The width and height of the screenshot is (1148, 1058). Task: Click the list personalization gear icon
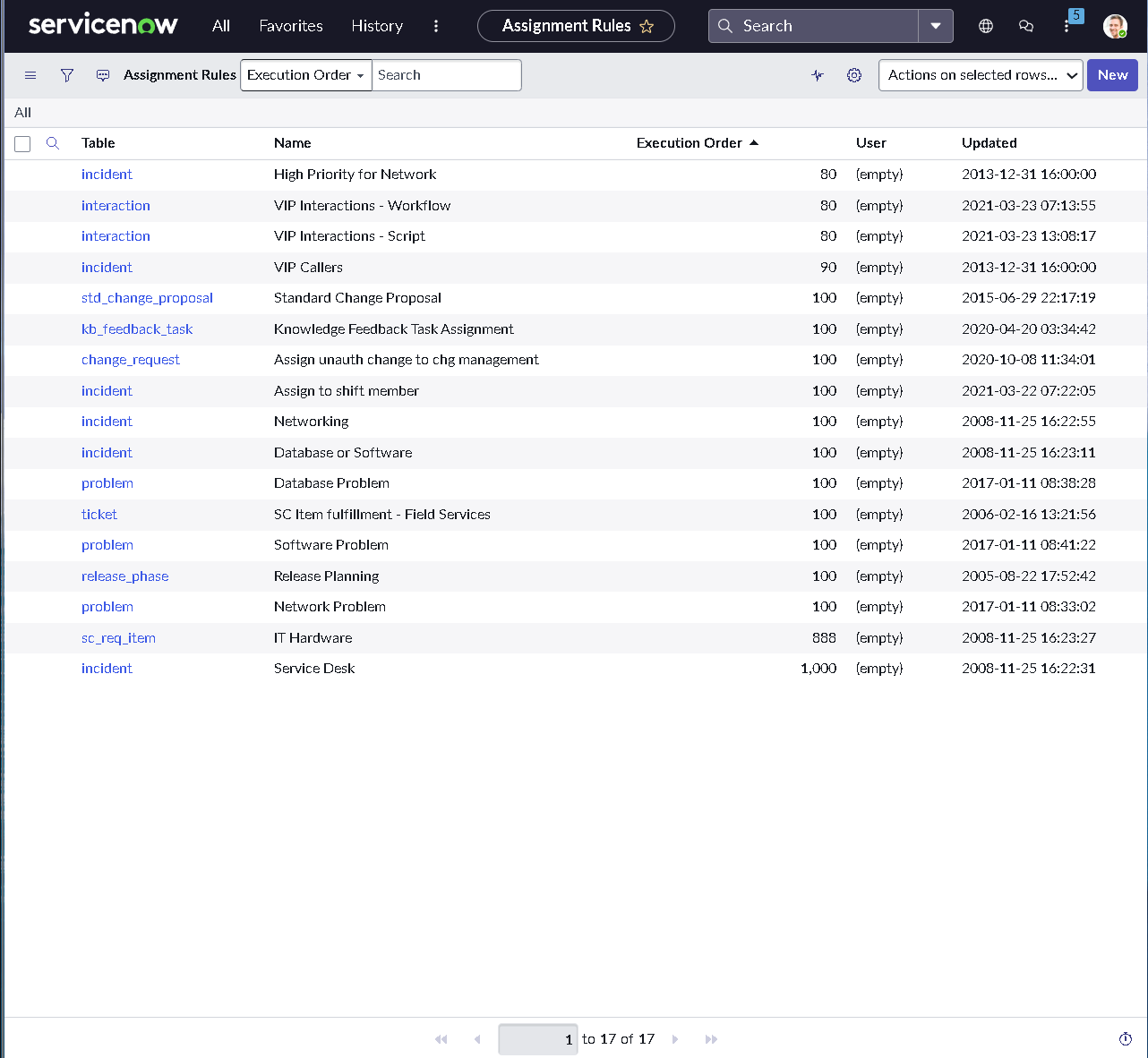click(854, 75)
